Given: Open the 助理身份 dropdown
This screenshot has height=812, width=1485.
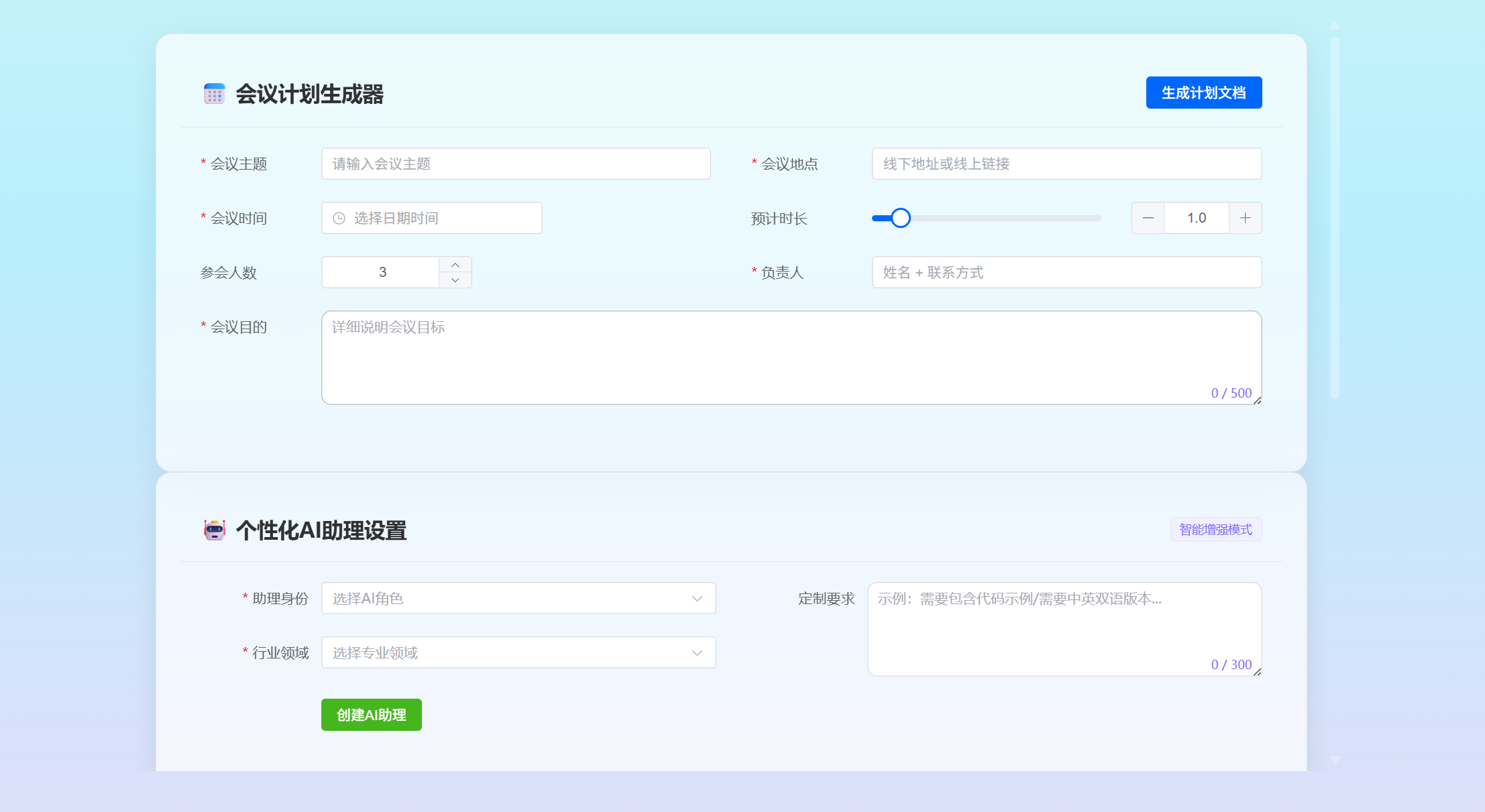Looking at the screenshot, I should (518, 598).
